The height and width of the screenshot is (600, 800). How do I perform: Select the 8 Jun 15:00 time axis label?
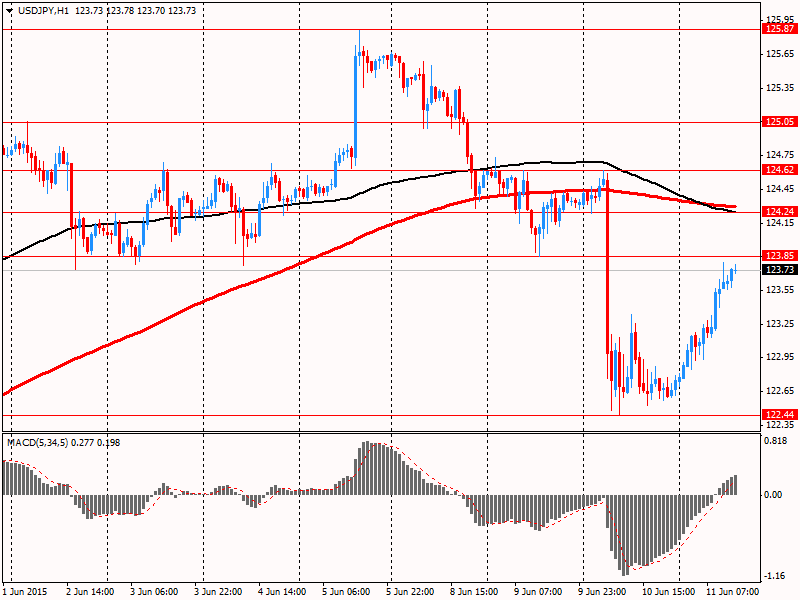pyautogui.click(x=474, y=592)
